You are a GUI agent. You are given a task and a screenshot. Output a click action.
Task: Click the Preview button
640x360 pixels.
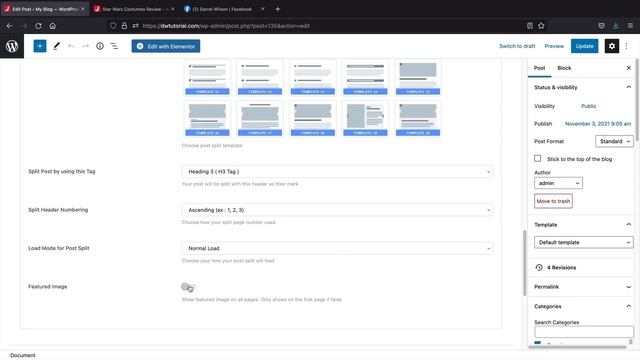[554, 46]
